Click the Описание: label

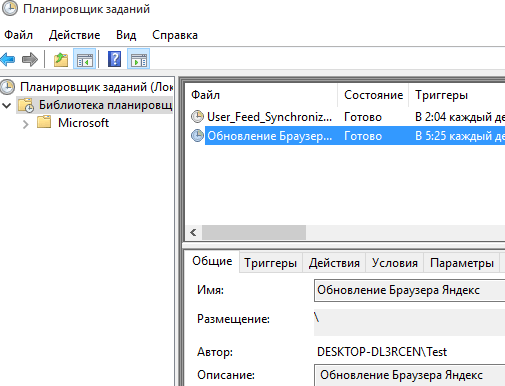tap(226, 375)
